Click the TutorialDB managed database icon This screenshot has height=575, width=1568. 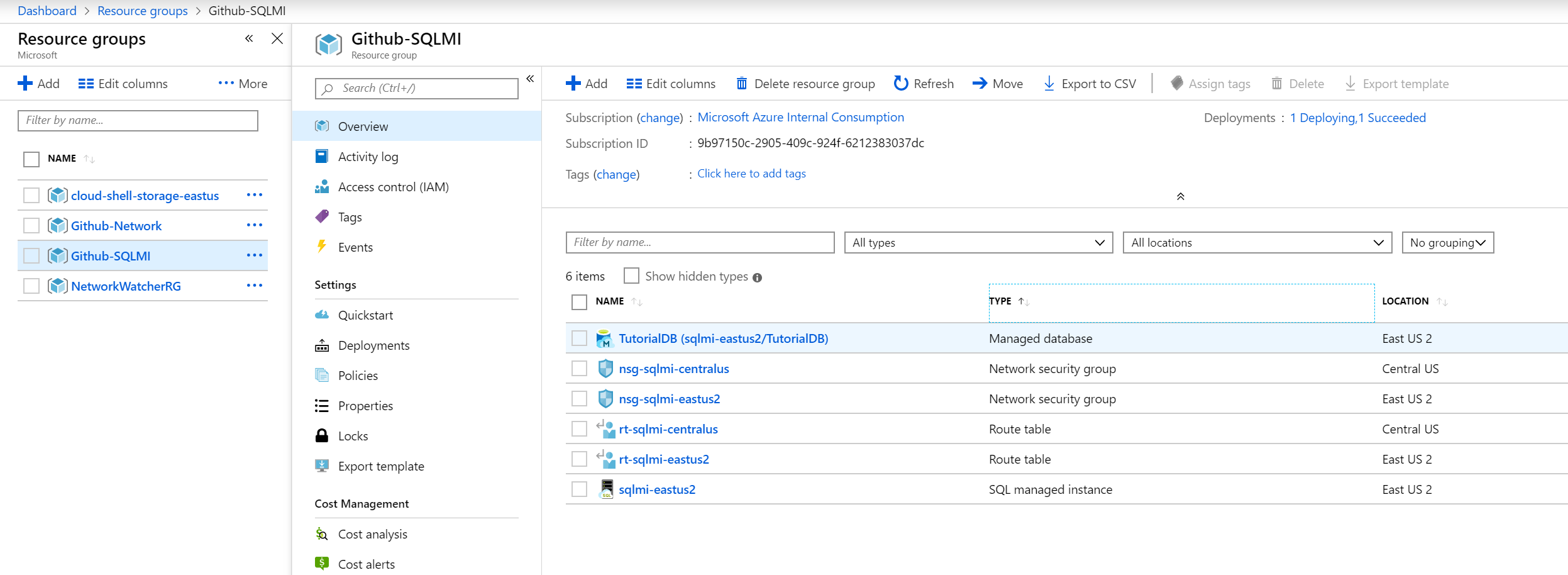click(x=605, y=338)
